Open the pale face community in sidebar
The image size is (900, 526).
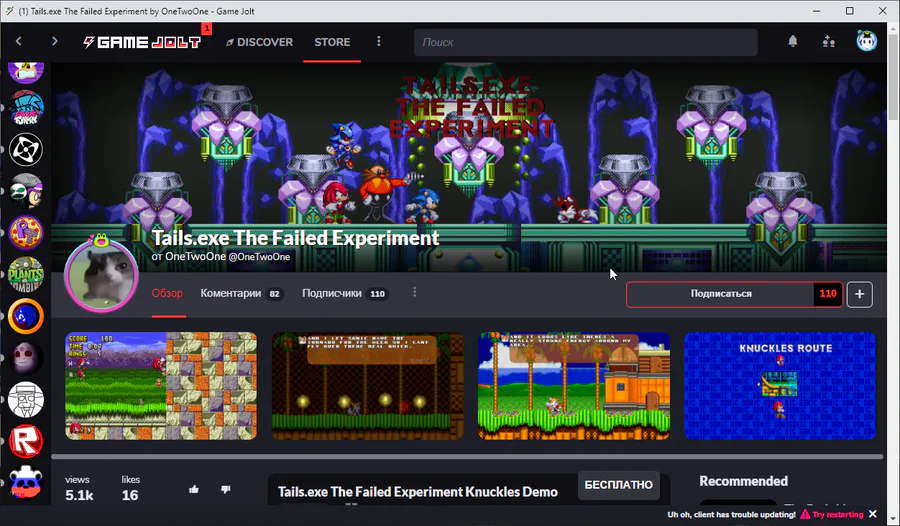[26, 357]
